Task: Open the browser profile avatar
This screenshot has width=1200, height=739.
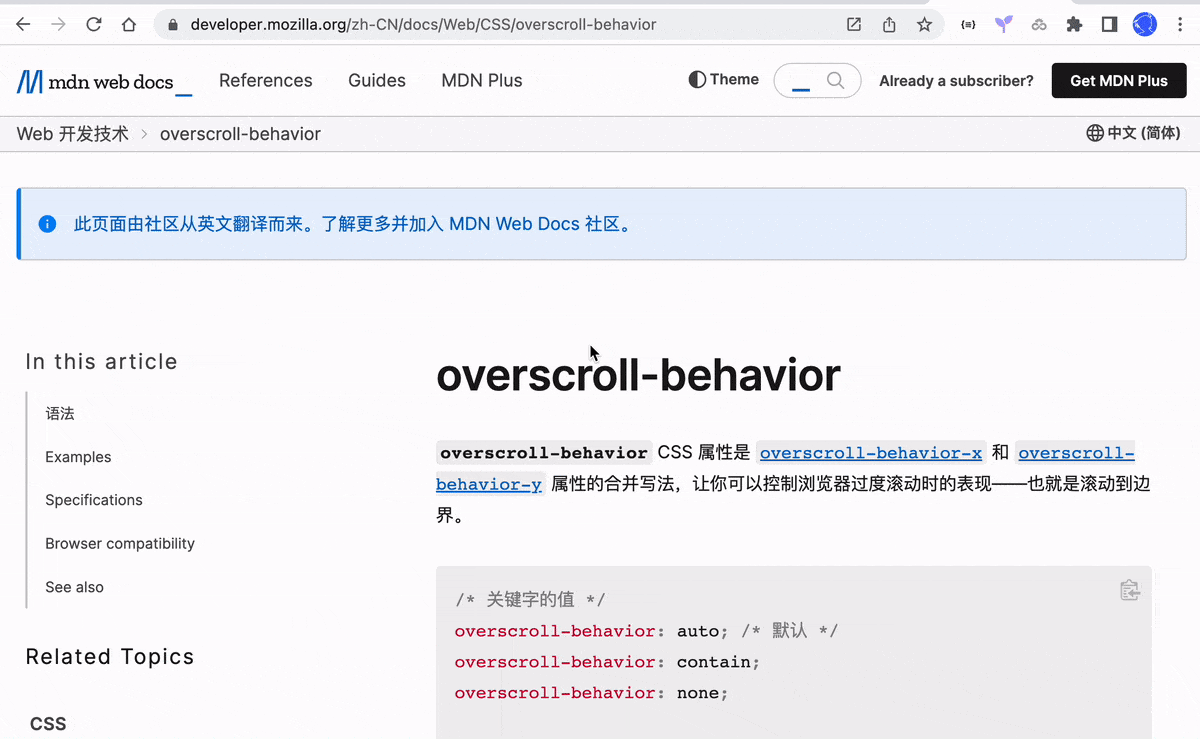Action: click(1144, 24)
